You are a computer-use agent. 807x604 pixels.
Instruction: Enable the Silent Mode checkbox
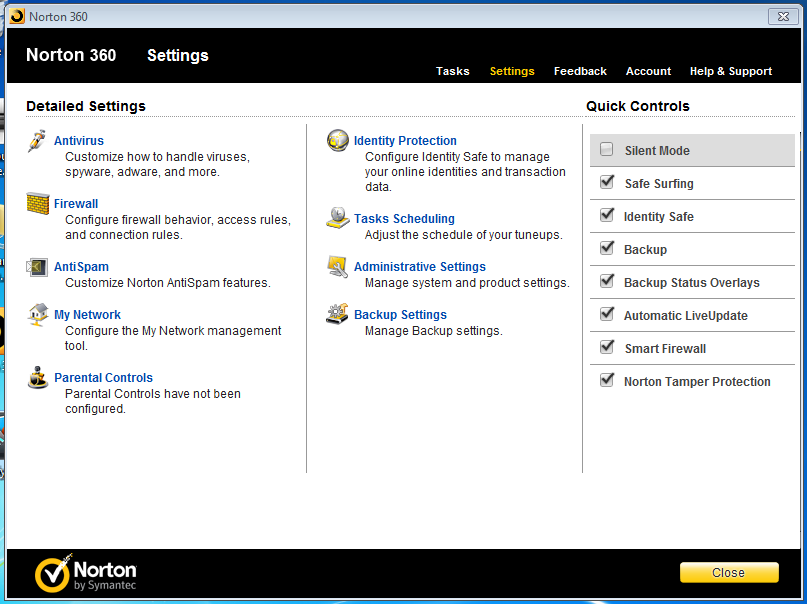(x=607, y=150)
